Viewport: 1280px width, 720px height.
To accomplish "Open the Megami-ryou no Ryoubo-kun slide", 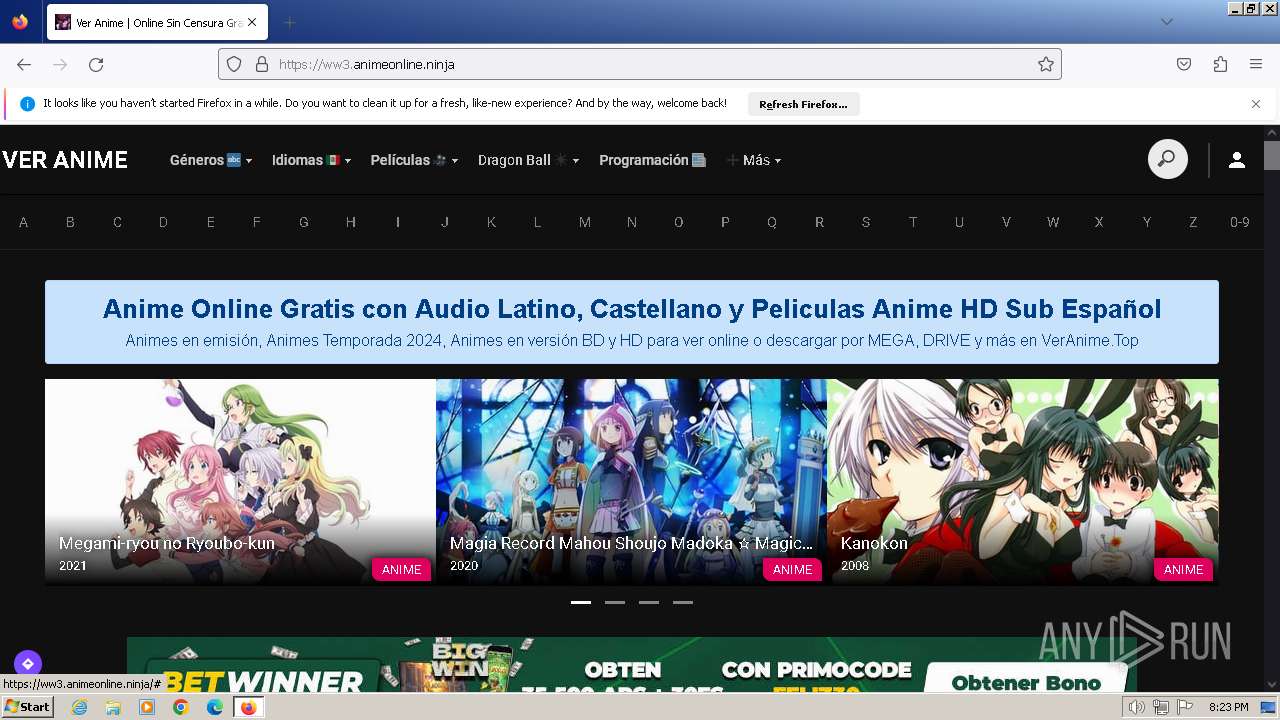I will pos(240,481).
